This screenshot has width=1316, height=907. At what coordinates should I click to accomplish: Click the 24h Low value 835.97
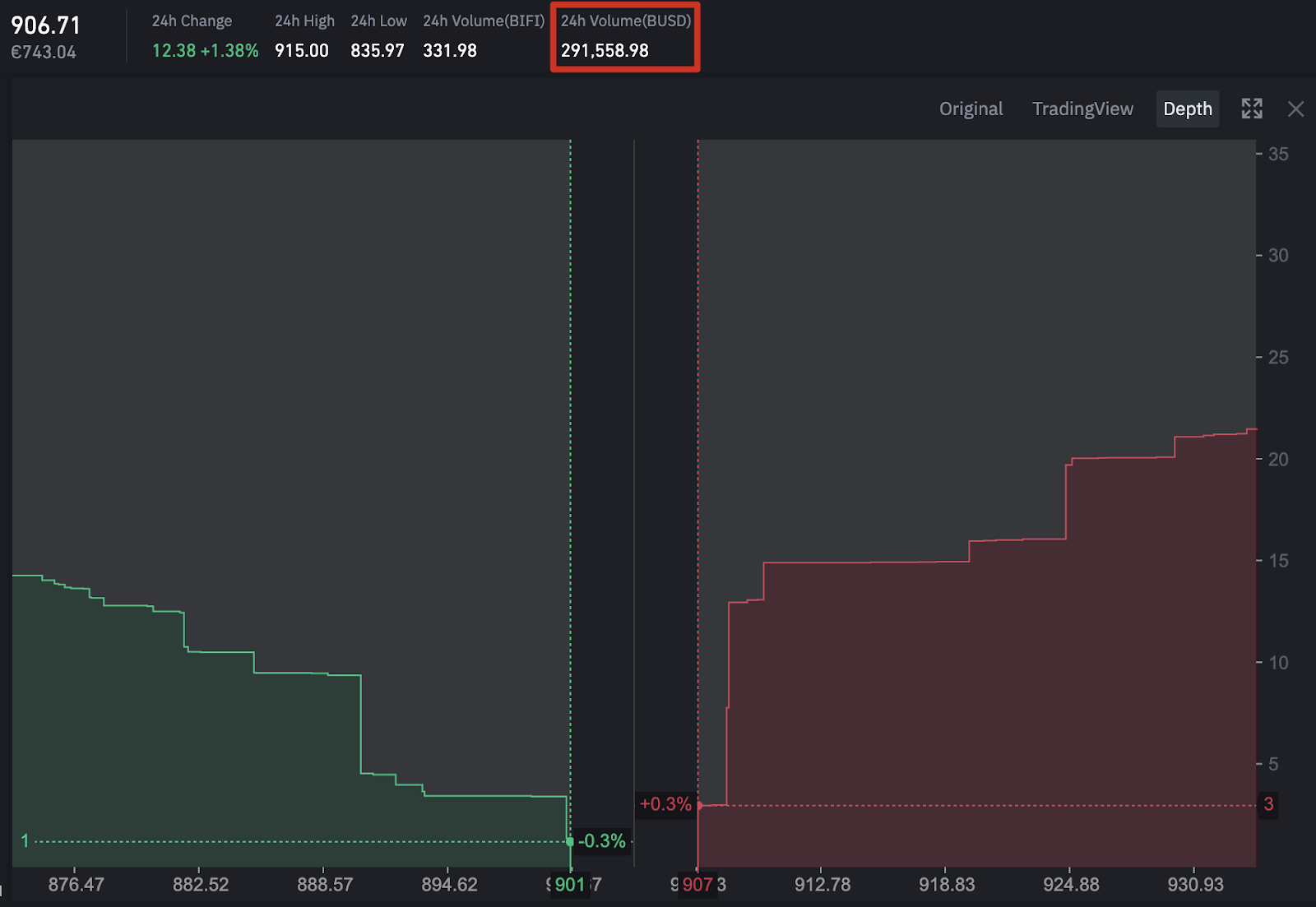[377, 50]
